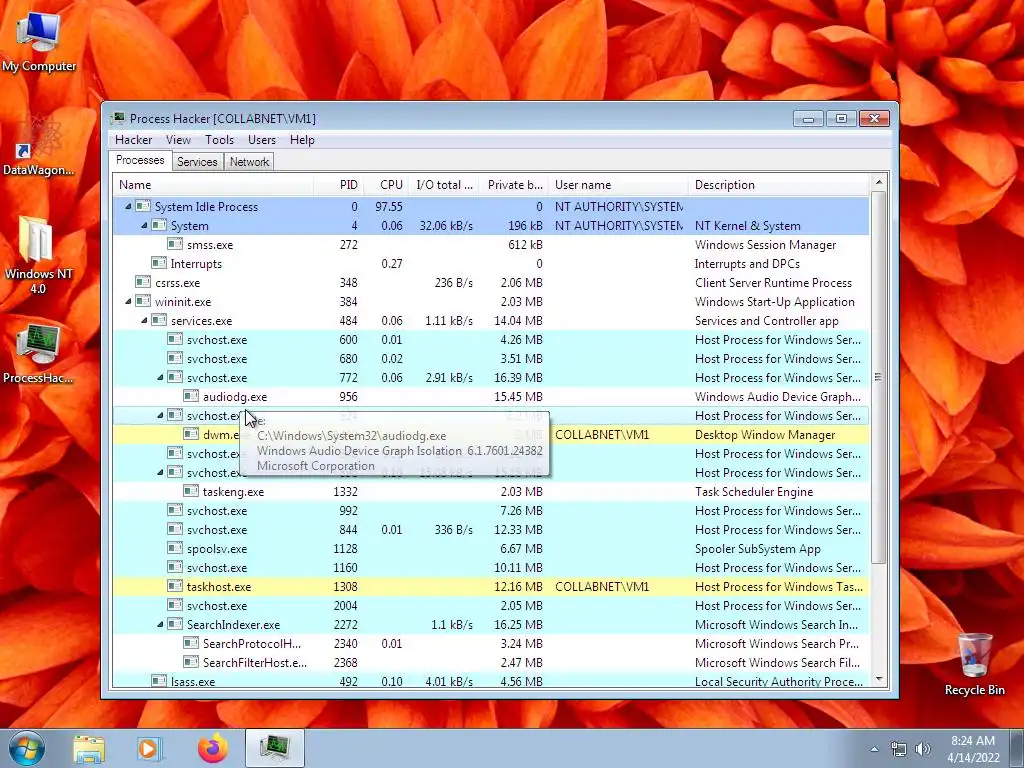Select the ProcessHacker desktop icon

pyautogui.click(x=38, y=353)
